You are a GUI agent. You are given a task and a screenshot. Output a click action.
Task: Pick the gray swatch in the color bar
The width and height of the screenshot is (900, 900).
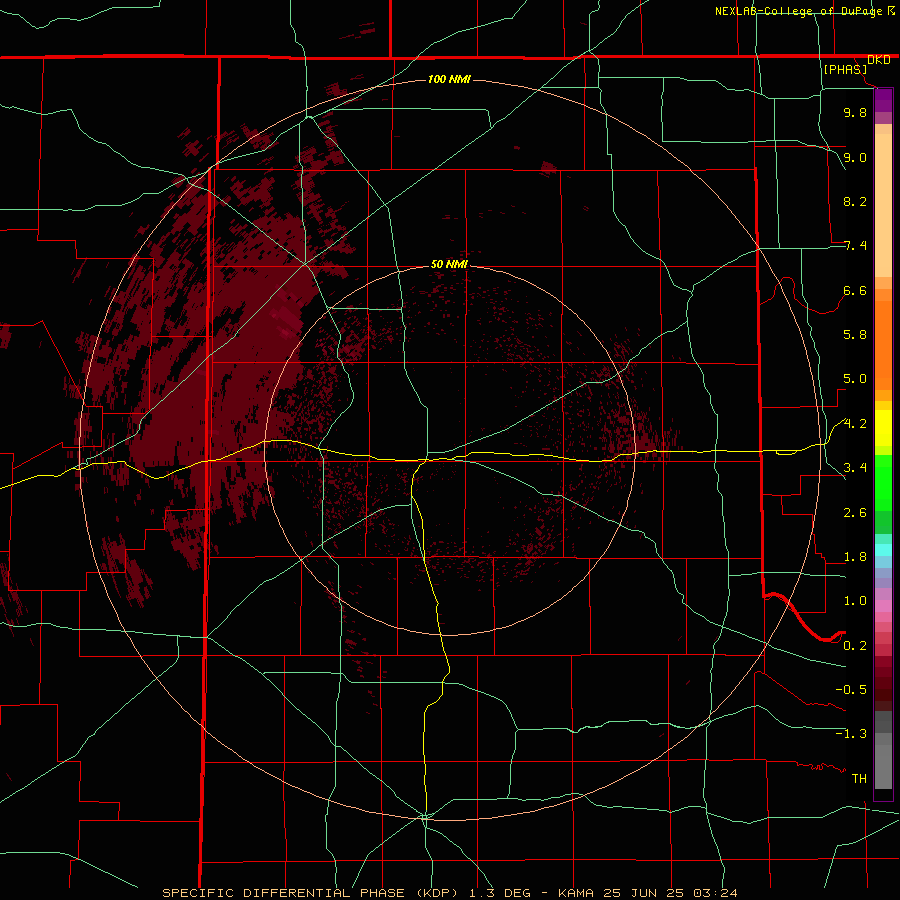pos(883,766)
